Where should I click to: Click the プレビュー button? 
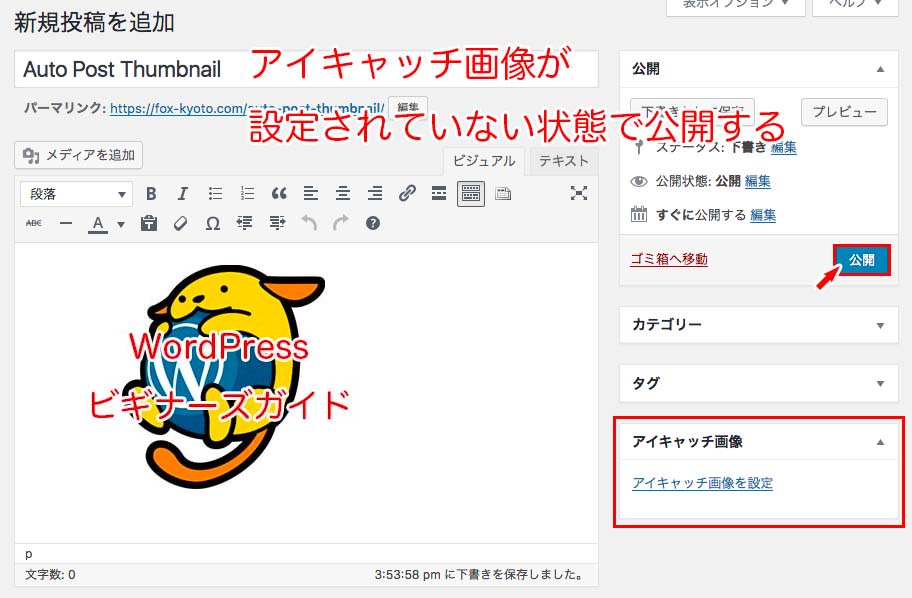coord(844,112)
